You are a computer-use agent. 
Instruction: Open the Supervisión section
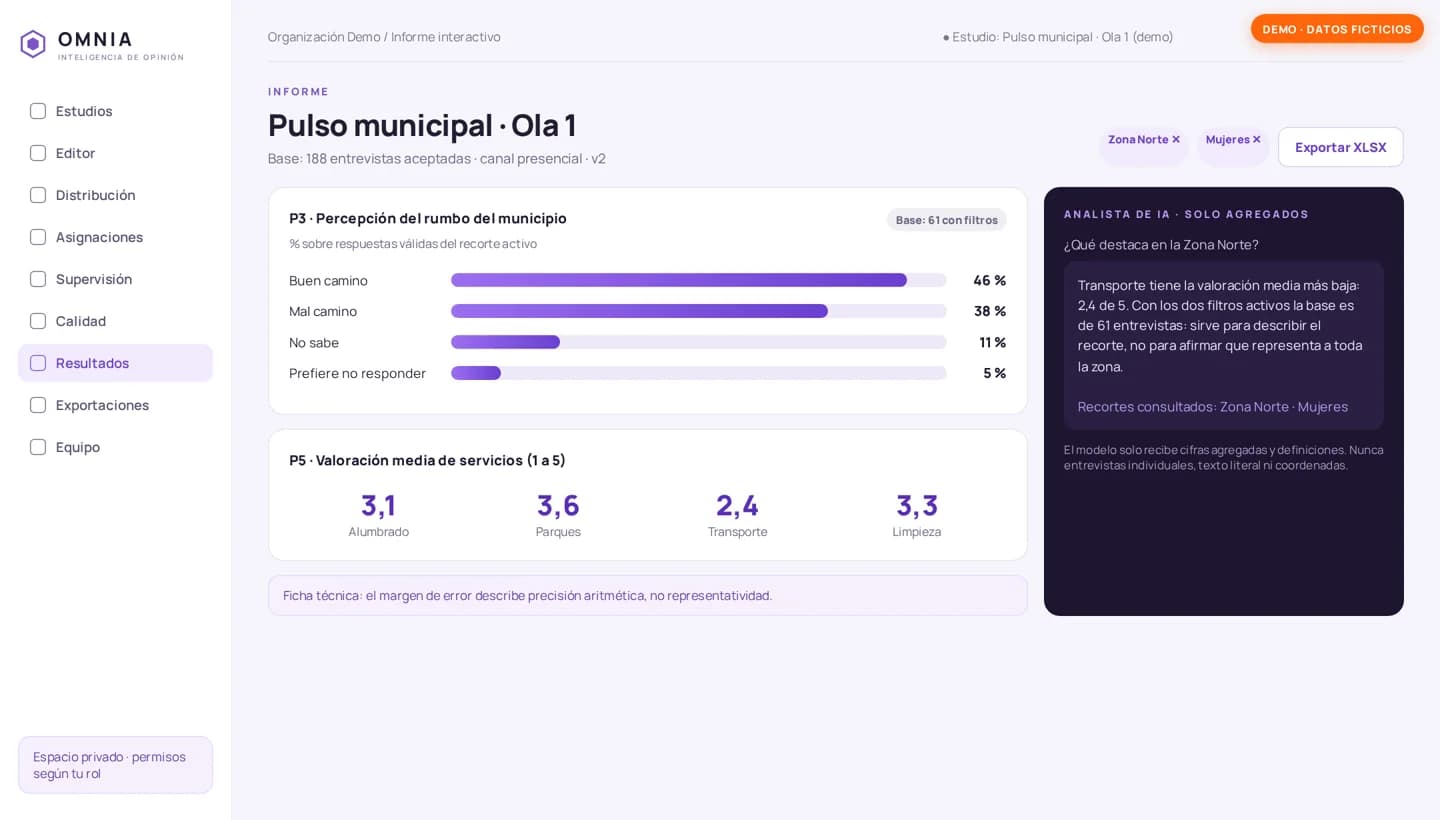click(115, 279)
